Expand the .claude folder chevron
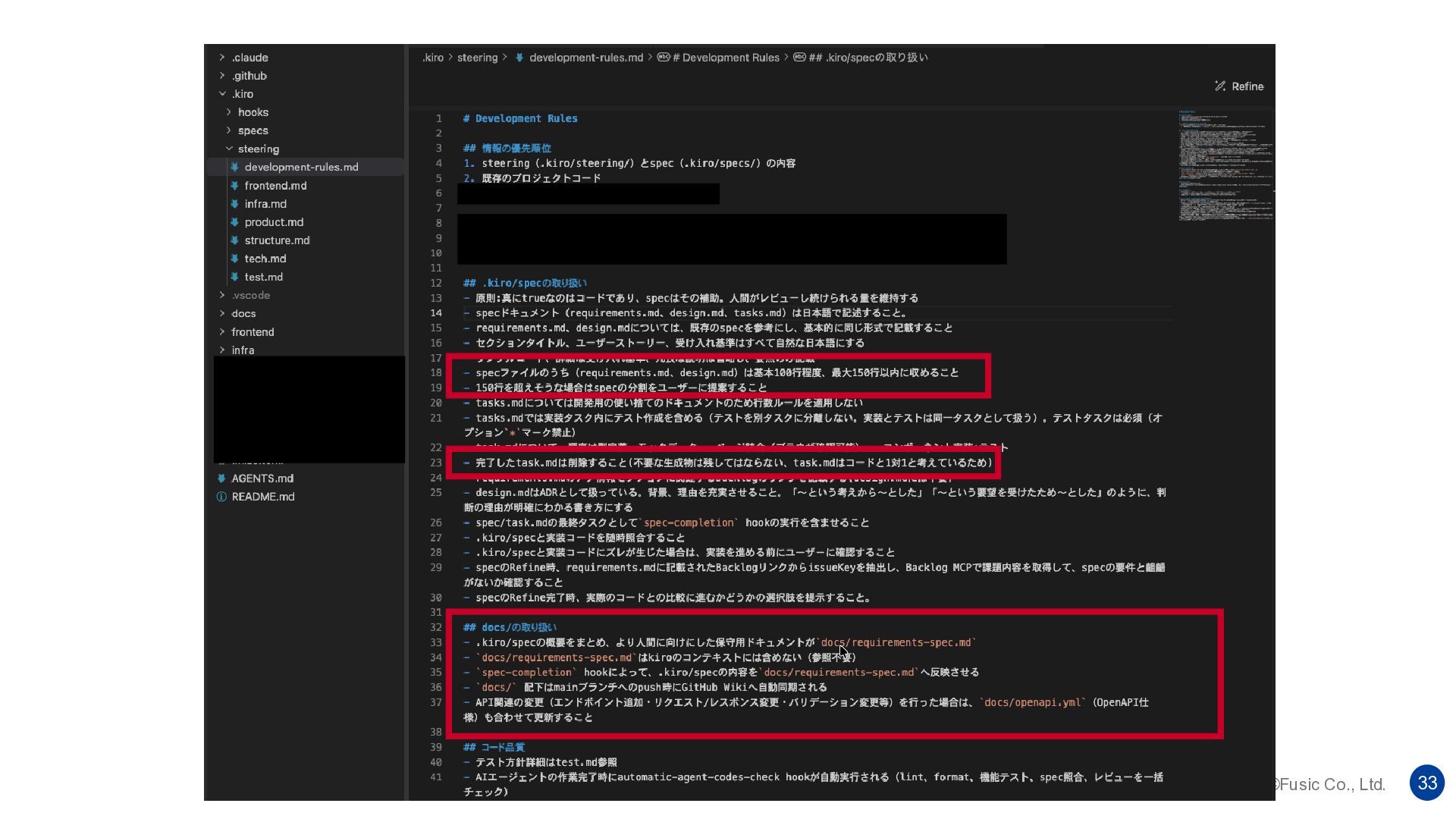This screenshot has width=1456, height=819. tap(222, 58)
